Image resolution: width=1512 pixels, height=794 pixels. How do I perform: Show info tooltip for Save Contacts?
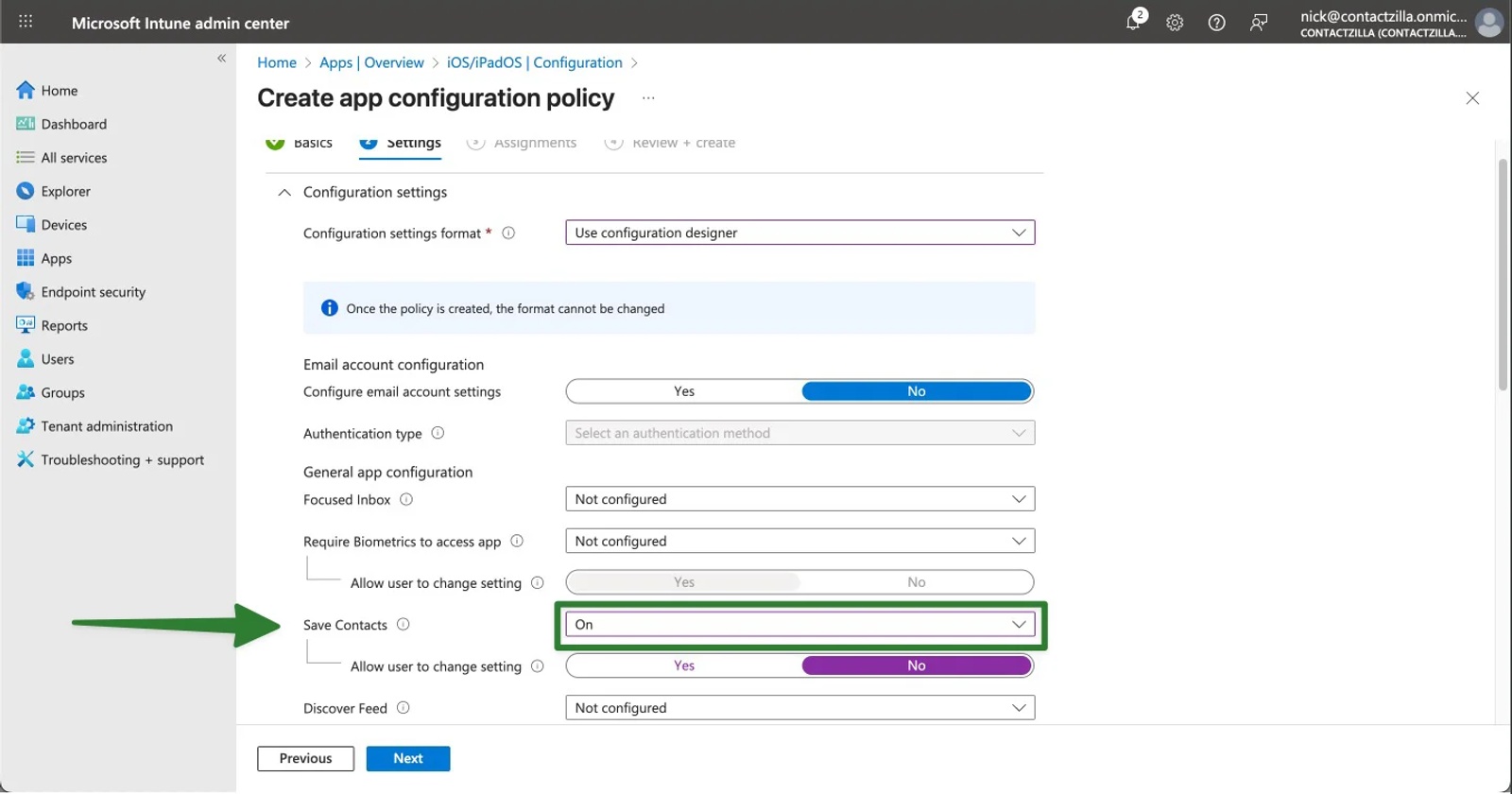(x=404, y=624)
